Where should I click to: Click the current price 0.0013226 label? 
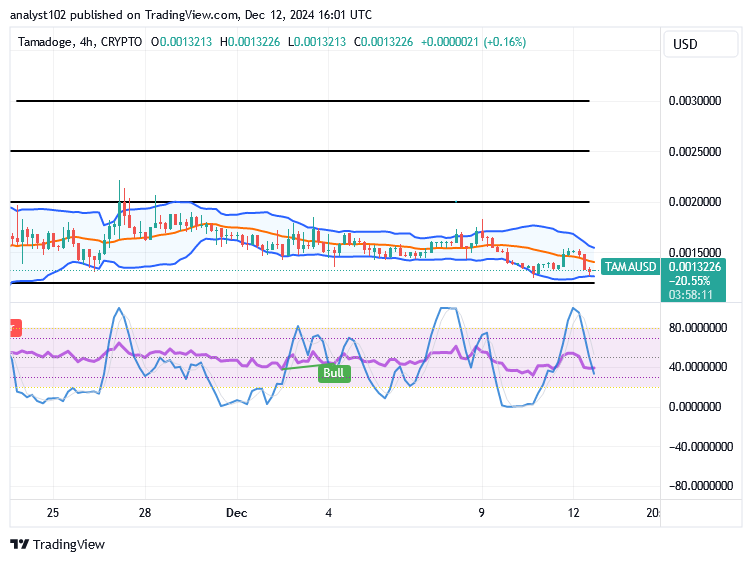694,267
